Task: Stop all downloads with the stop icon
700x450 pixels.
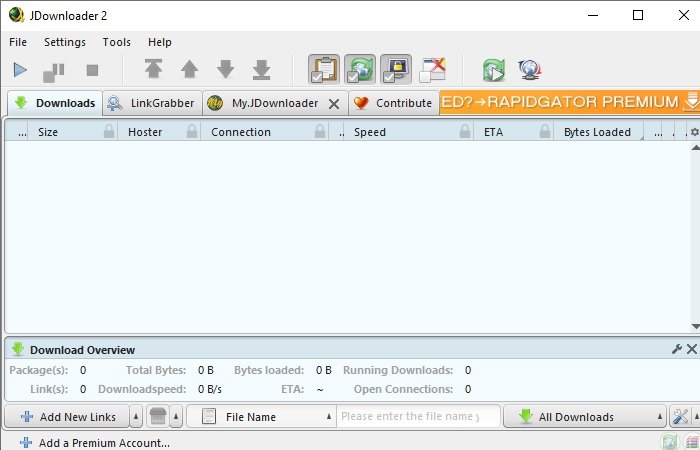Action: [x=92, y=70]
